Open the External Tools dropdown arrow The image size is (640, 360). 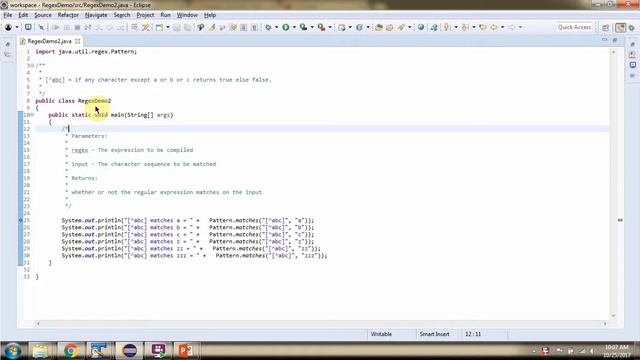coord(330,27)
